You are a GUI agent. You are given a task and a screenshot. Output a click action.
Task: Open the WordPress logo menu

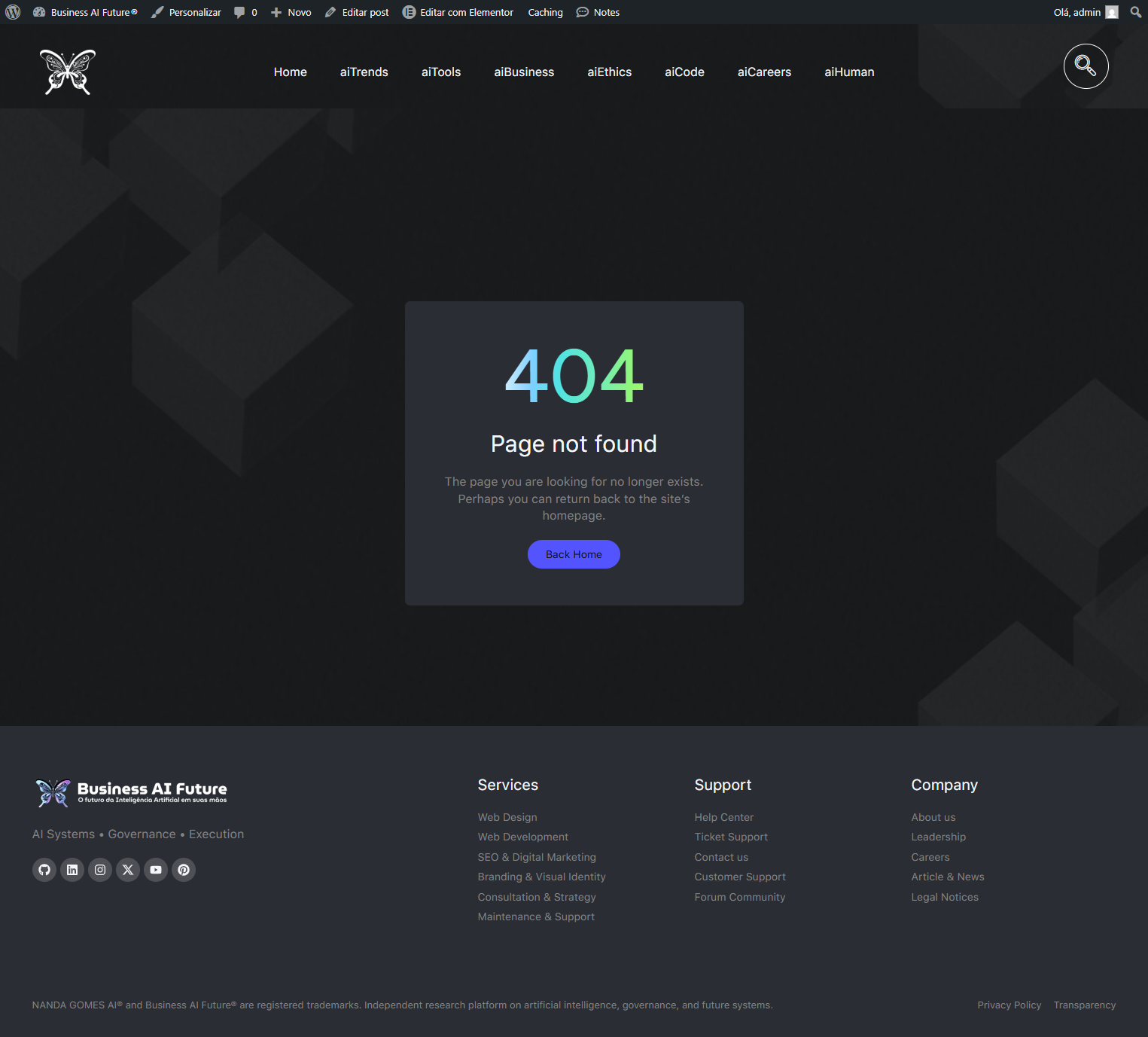click(x=13, y=12)
